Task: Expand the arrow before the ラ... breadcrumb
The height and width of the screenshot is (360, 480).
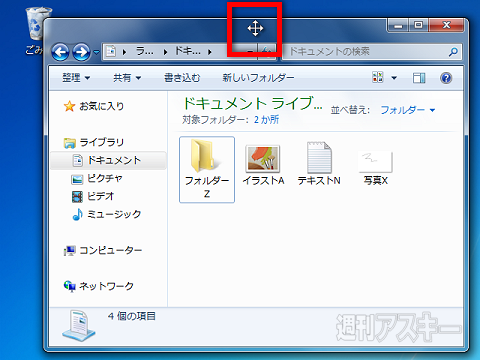Action: tap(124, 52)
